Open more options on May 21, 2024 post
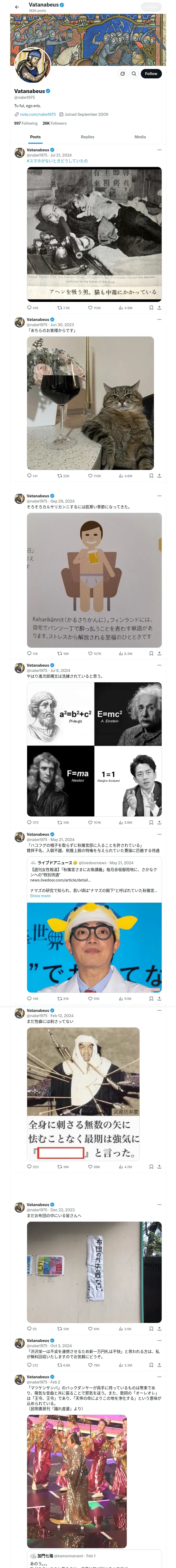 point(159,834)
